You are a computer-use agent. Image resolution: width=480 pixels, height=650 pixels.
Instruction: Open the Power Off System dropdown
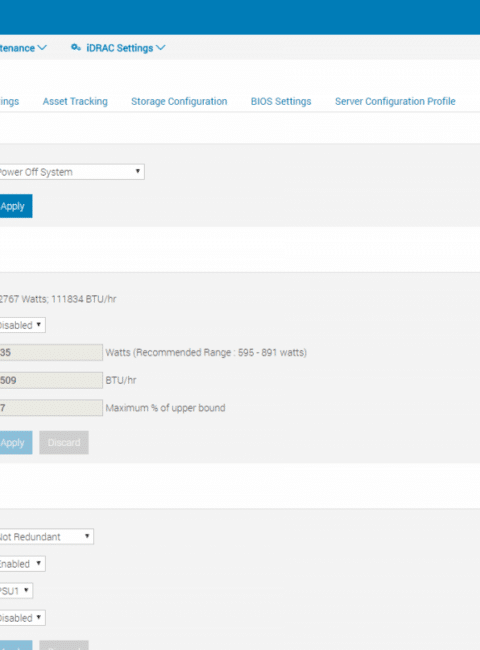point(71,172)
